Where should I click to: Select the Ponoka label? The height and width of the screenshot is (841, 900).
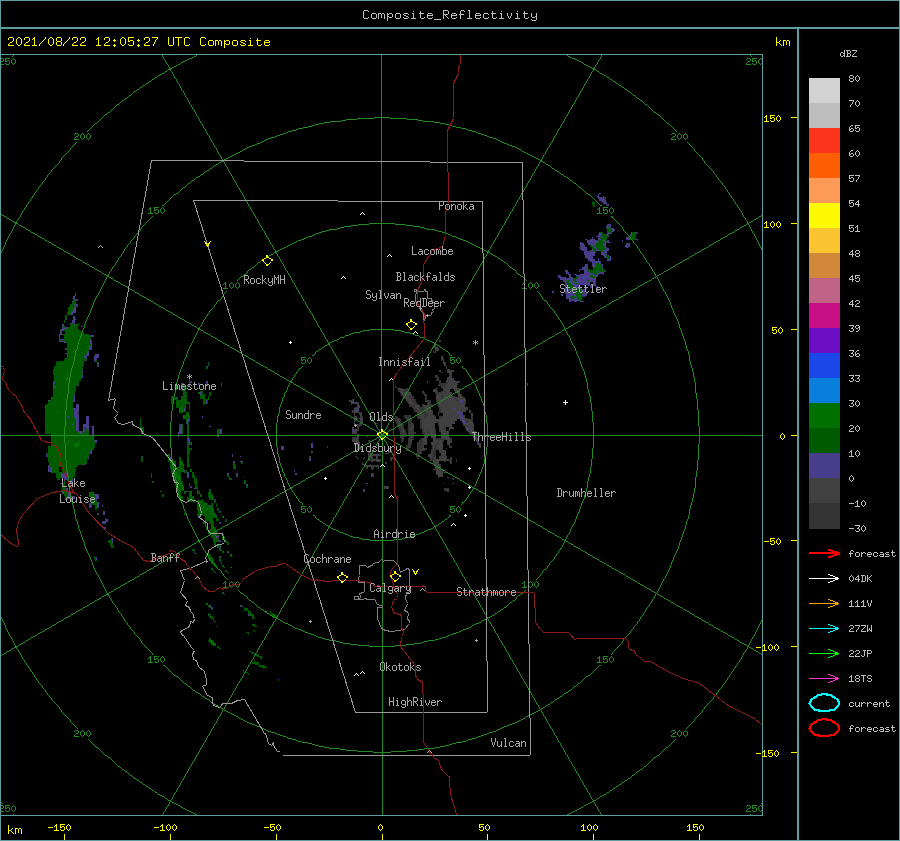point(456,206)
